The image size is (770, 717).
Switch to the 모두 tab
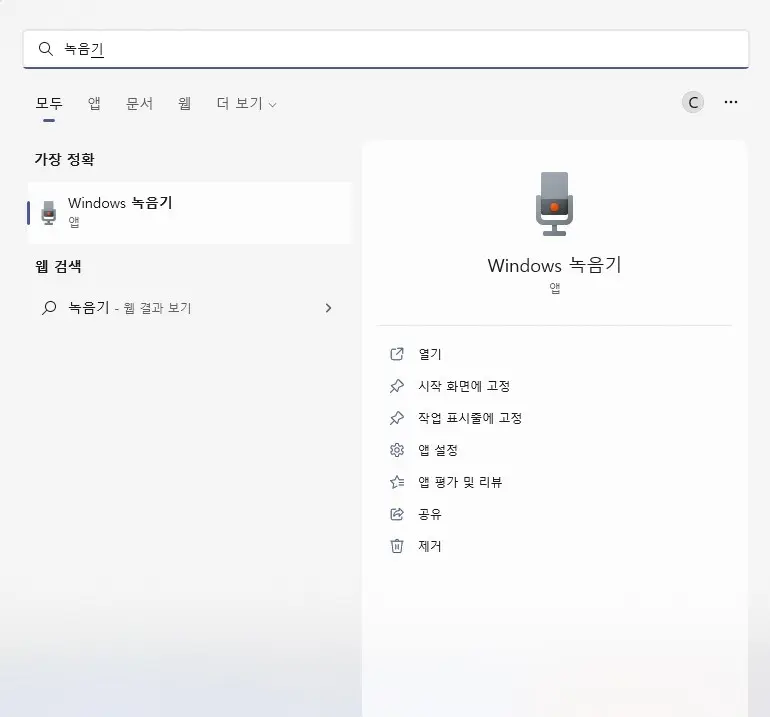(x=49, y=103)
